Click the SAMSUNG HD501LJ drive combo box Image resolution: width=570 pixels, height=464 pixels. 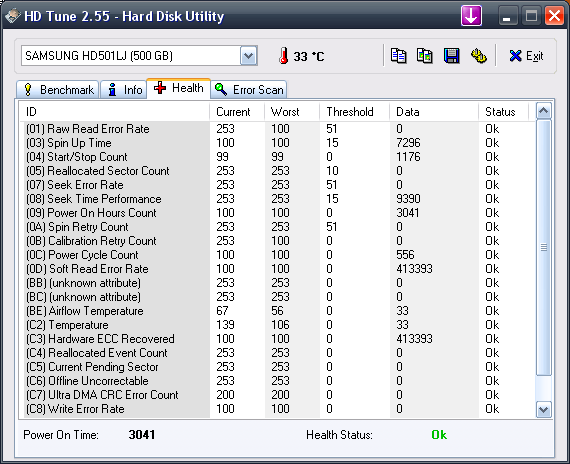(x=139, y=56)
